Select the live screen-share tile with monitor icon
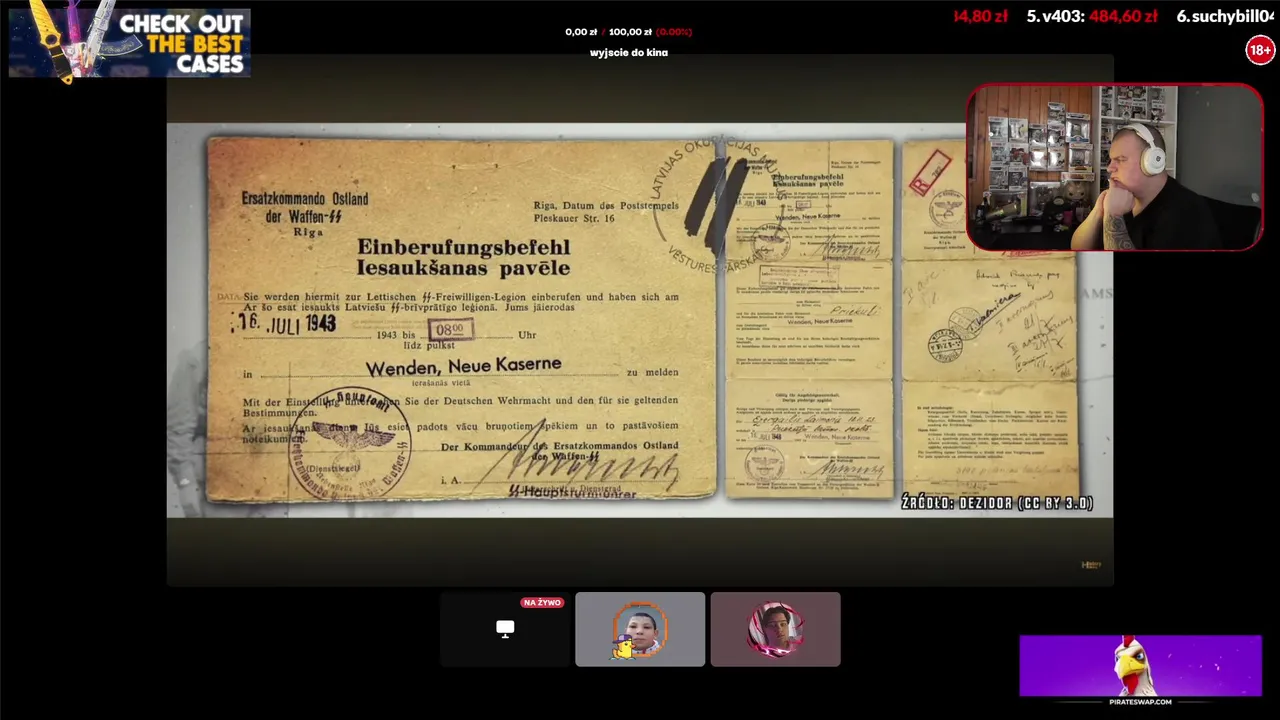Image resolution: width=1280 pixels, height=720 pixels. point(505,629)
